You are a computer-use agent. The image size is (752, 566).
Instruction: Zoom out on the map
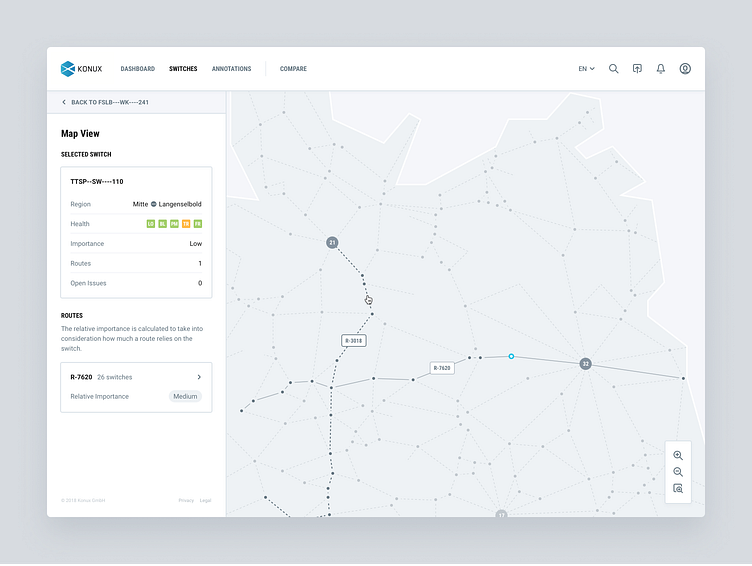tap(678, 472)
